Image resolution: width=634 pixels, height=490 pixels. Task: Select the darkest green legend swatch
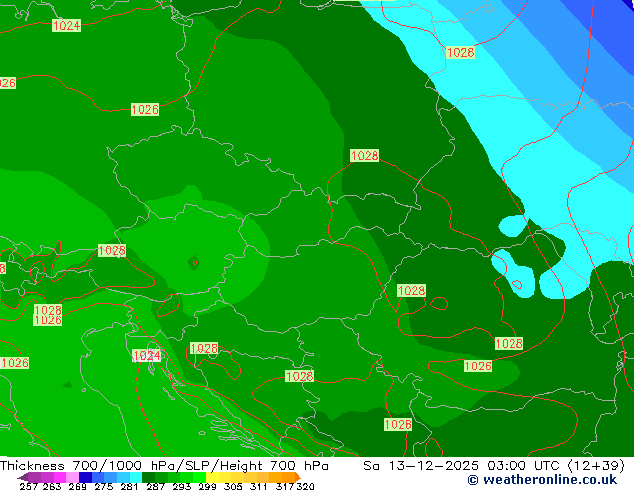click(x=148, y=477)
